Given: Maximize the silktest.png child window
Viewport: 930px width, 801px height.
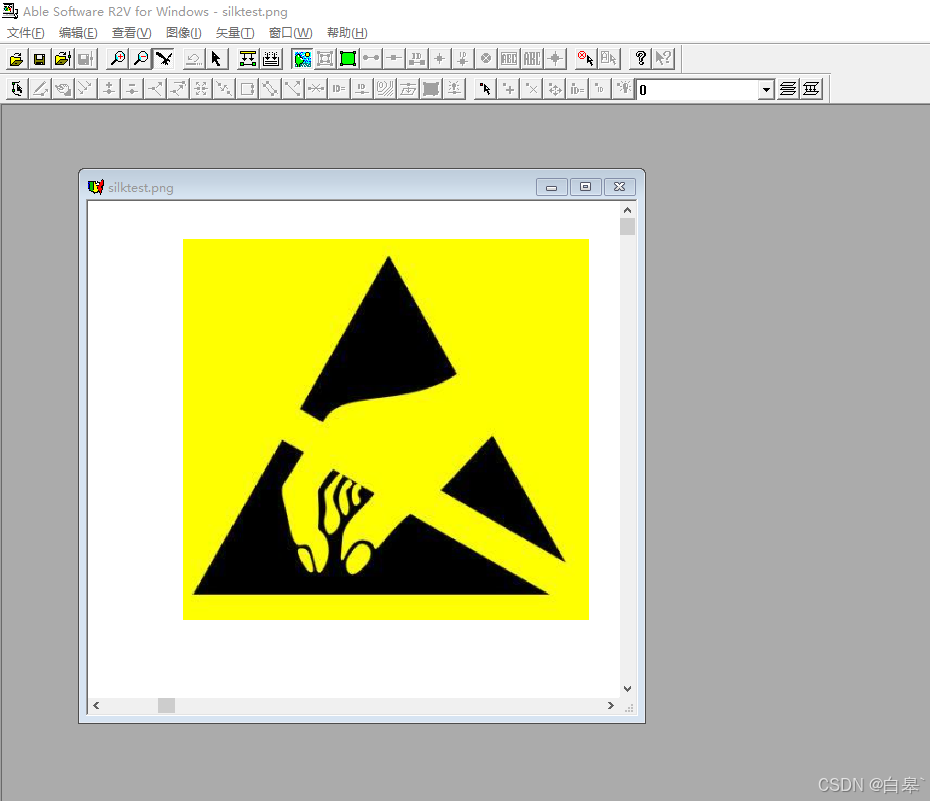Looking at the screenshot, I should pos(585,187).
